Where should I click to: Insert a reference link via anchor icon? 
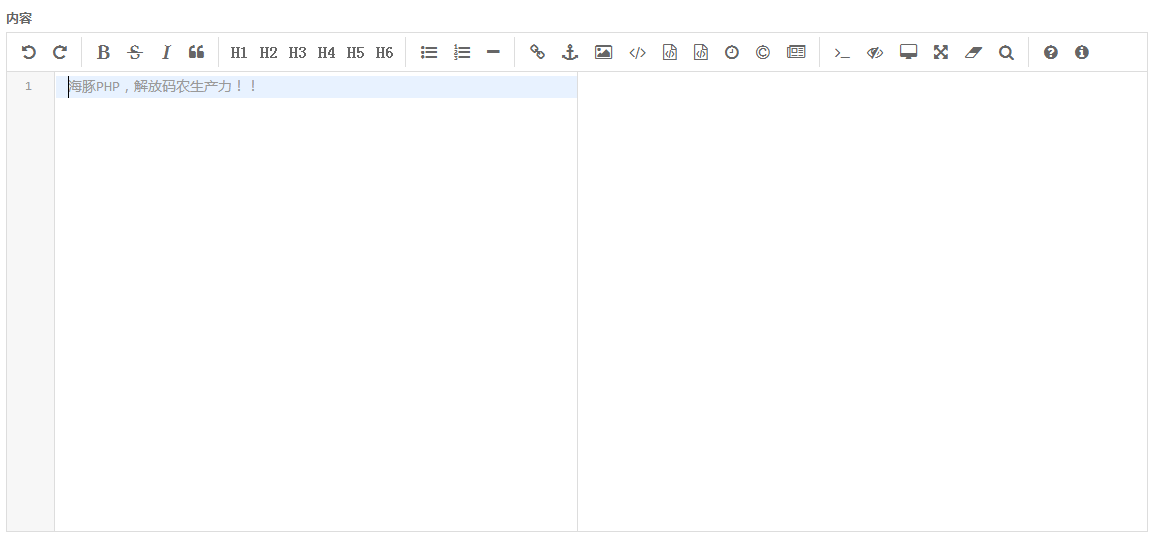coord(570,52)
